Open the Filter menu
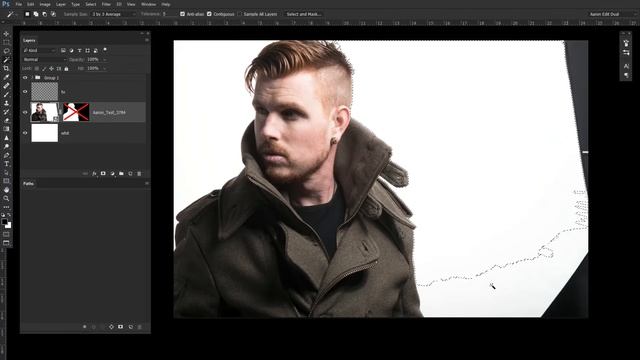 106,4
